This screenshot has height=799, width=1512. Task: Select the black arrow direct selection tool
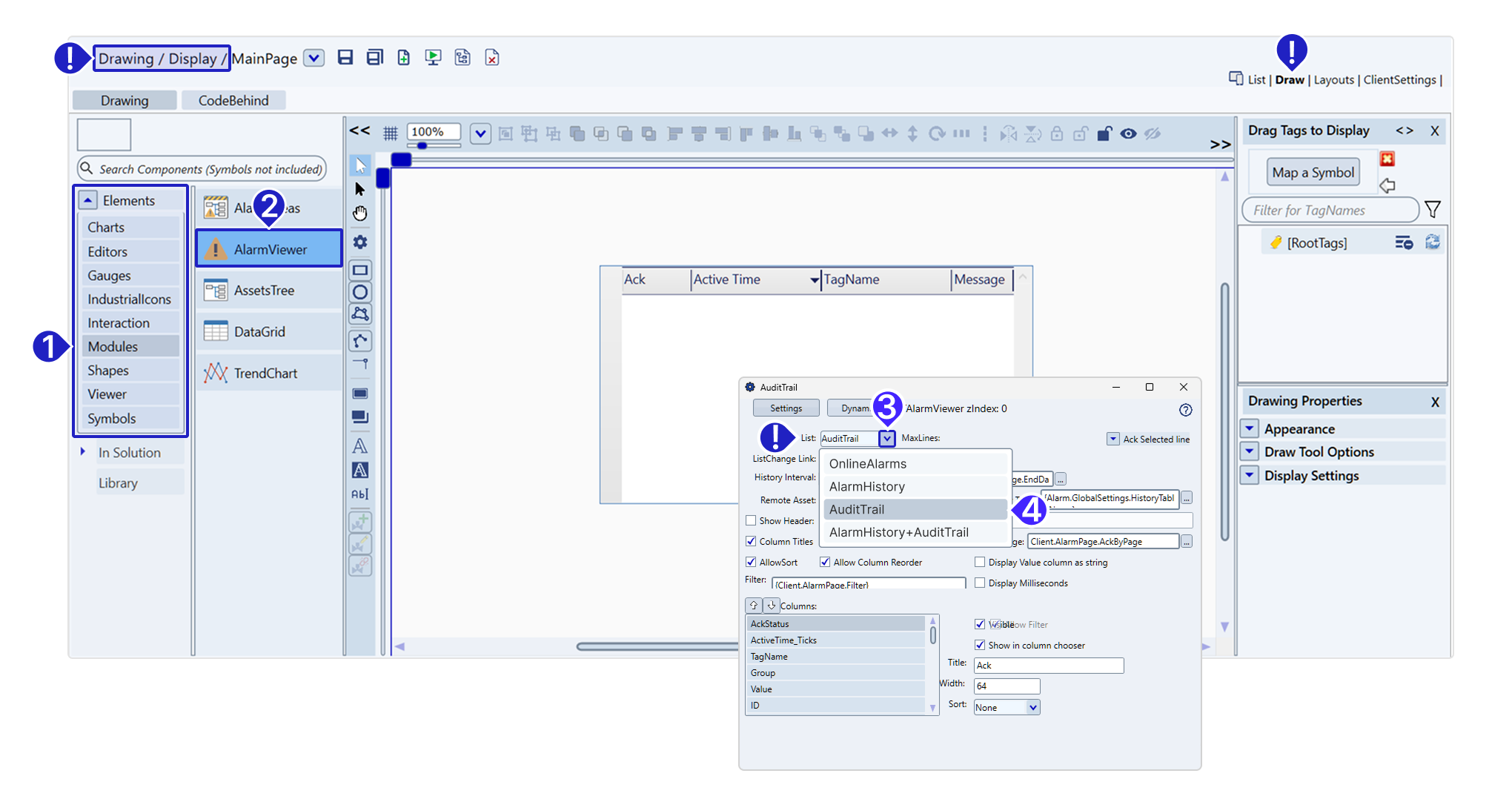pos(360,189)
